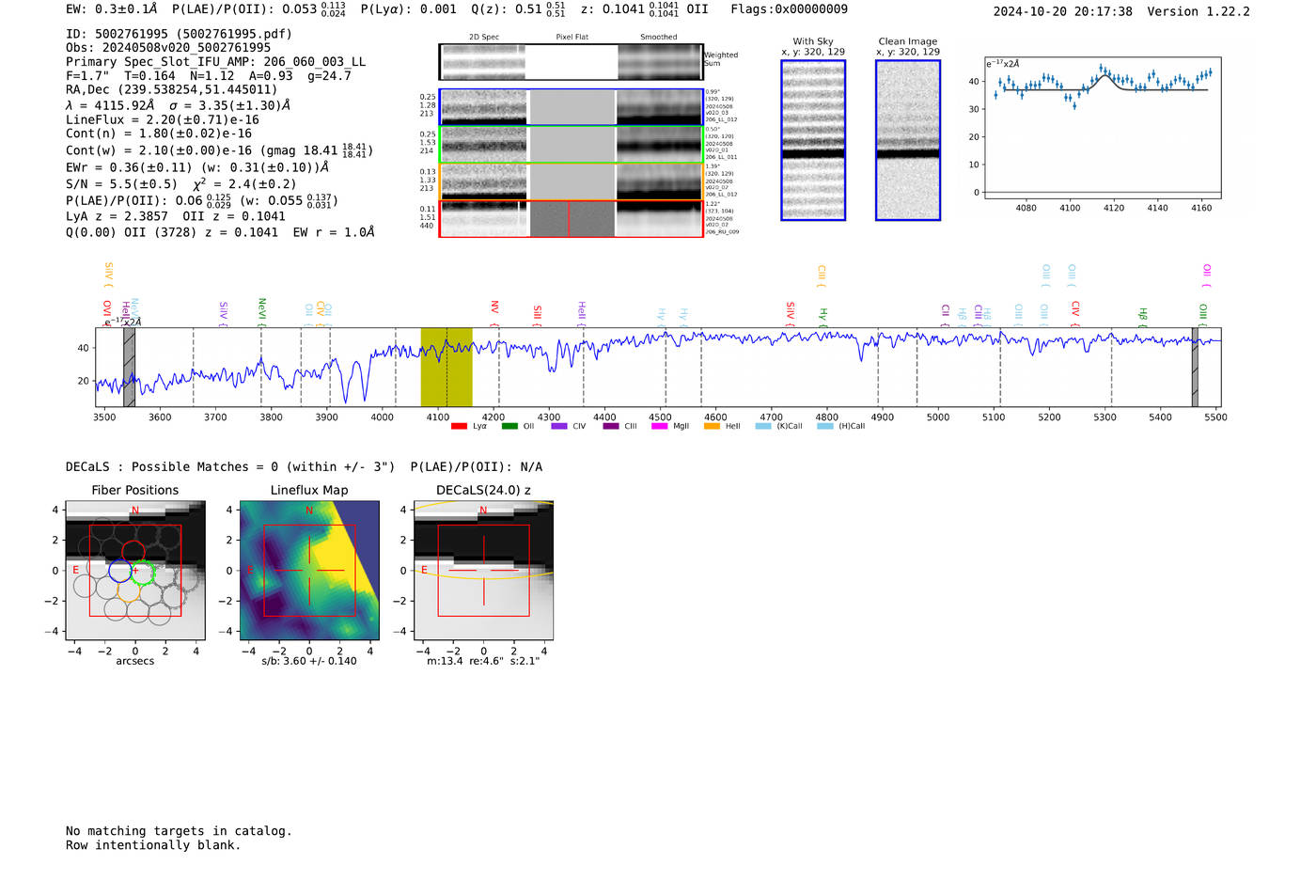Click the Cont(w) gmag 18.41 line
The width and height of the screenshot is (1316, 896).
(x=219, y=150)
